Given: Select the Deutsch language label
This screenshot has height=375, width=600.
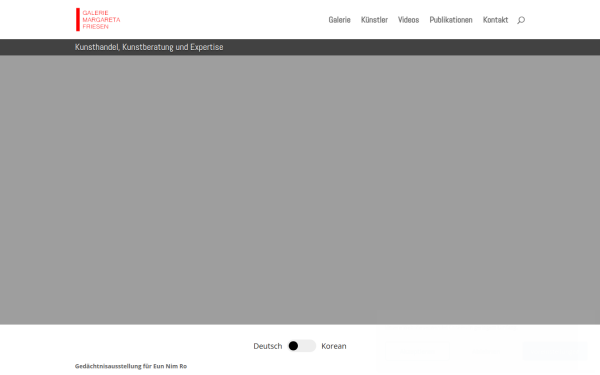Looking at the screenshot, I should (267, 346).
